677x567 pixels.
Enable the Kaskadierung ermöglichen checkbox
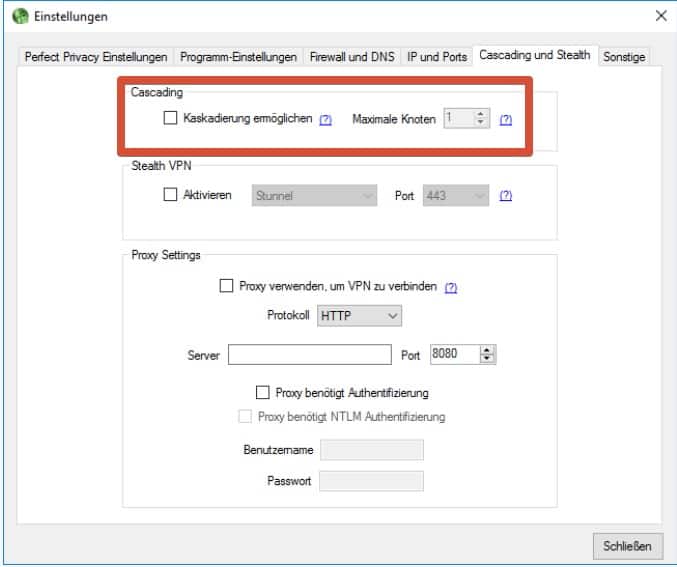click(x=170, y=118)
